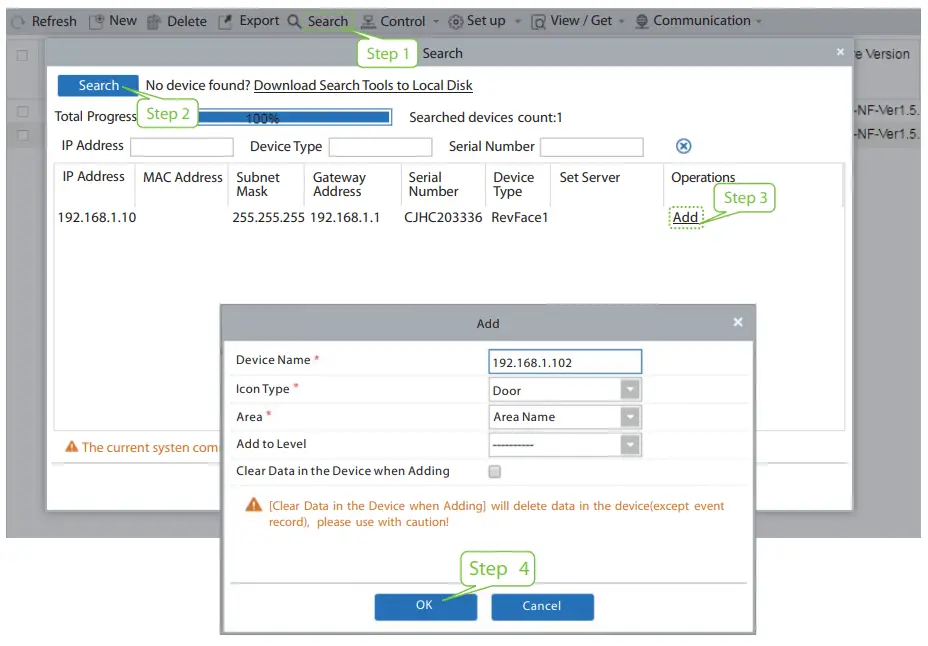Focus the Serial Number filter field
This screenshot has height=646, width=928.
[592, 147]
